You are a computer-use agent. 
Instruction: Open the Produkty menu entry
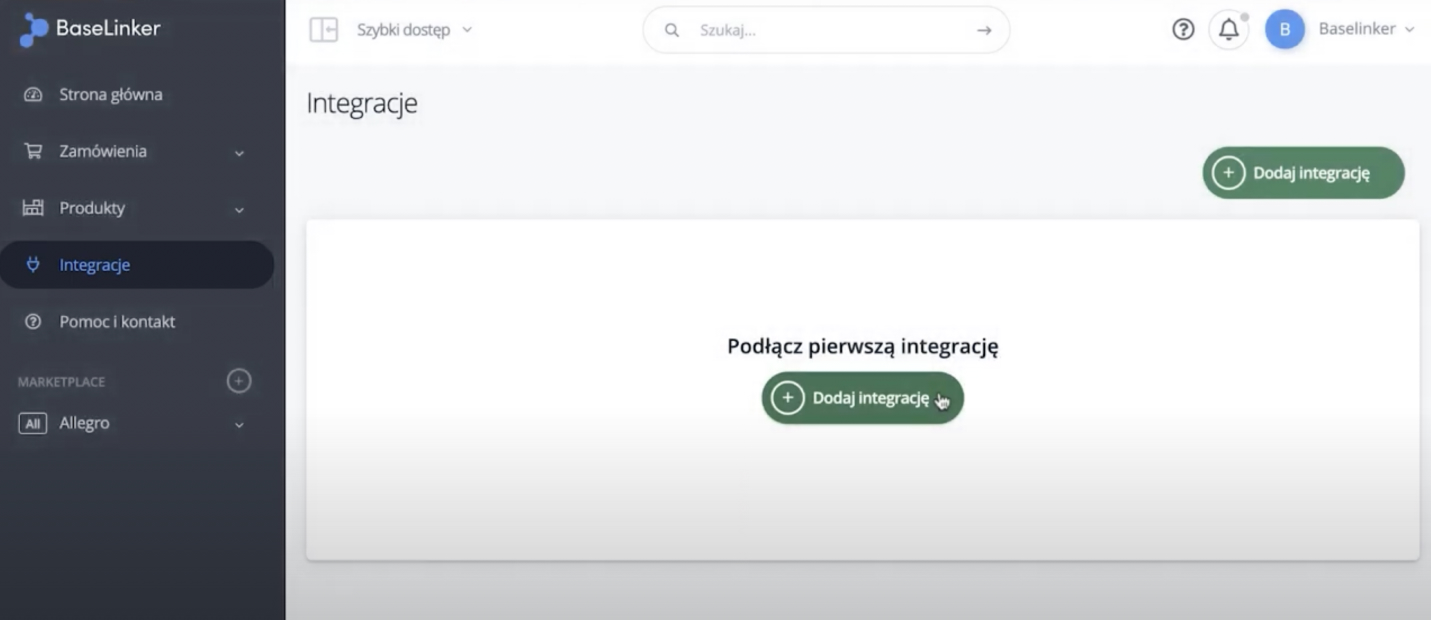(91, 207)
